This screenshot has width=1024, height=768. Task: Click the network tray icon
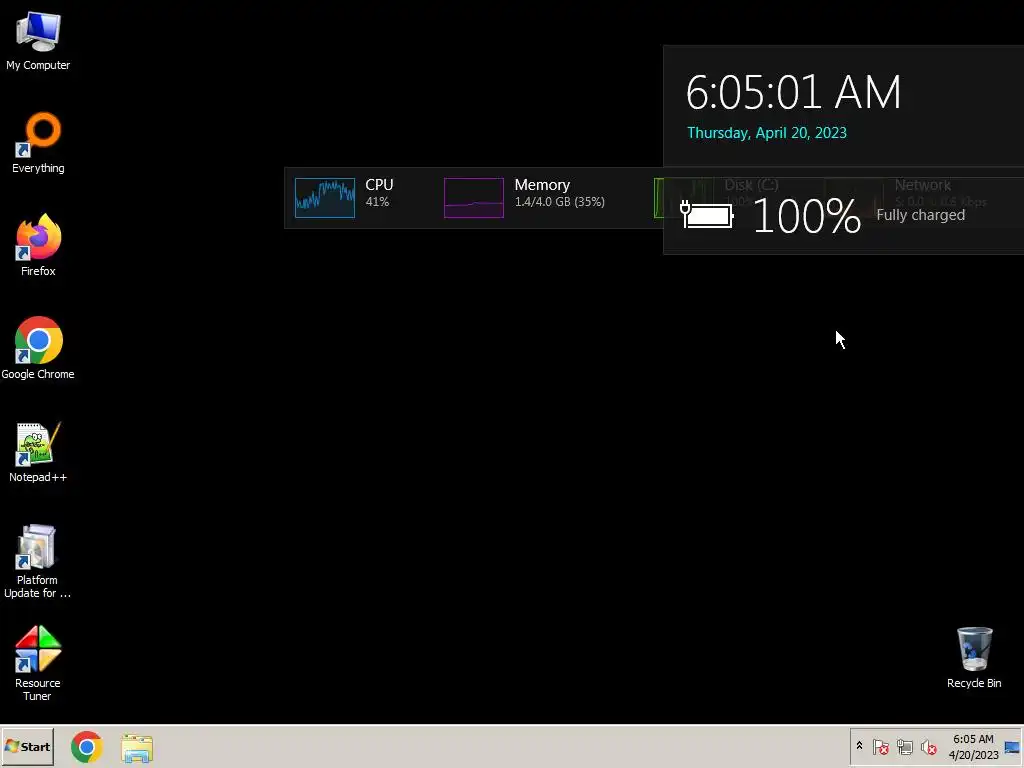tap(904, 746)
